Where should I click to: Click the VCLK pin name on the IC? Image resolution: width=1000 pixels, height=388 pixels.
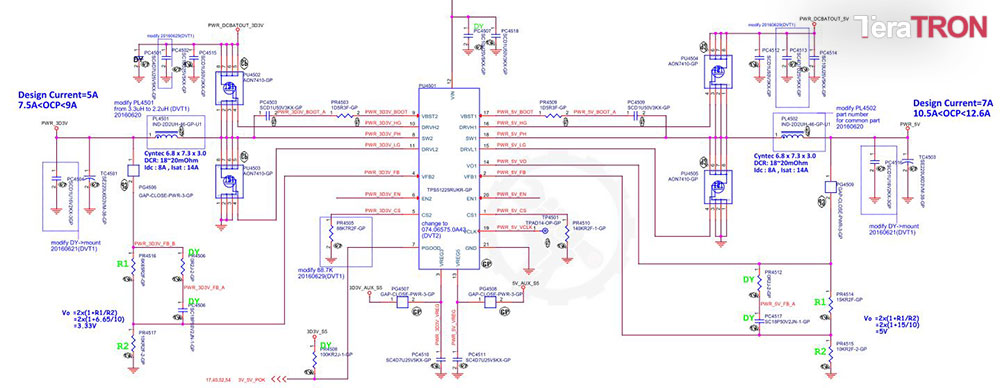(471, 232)
